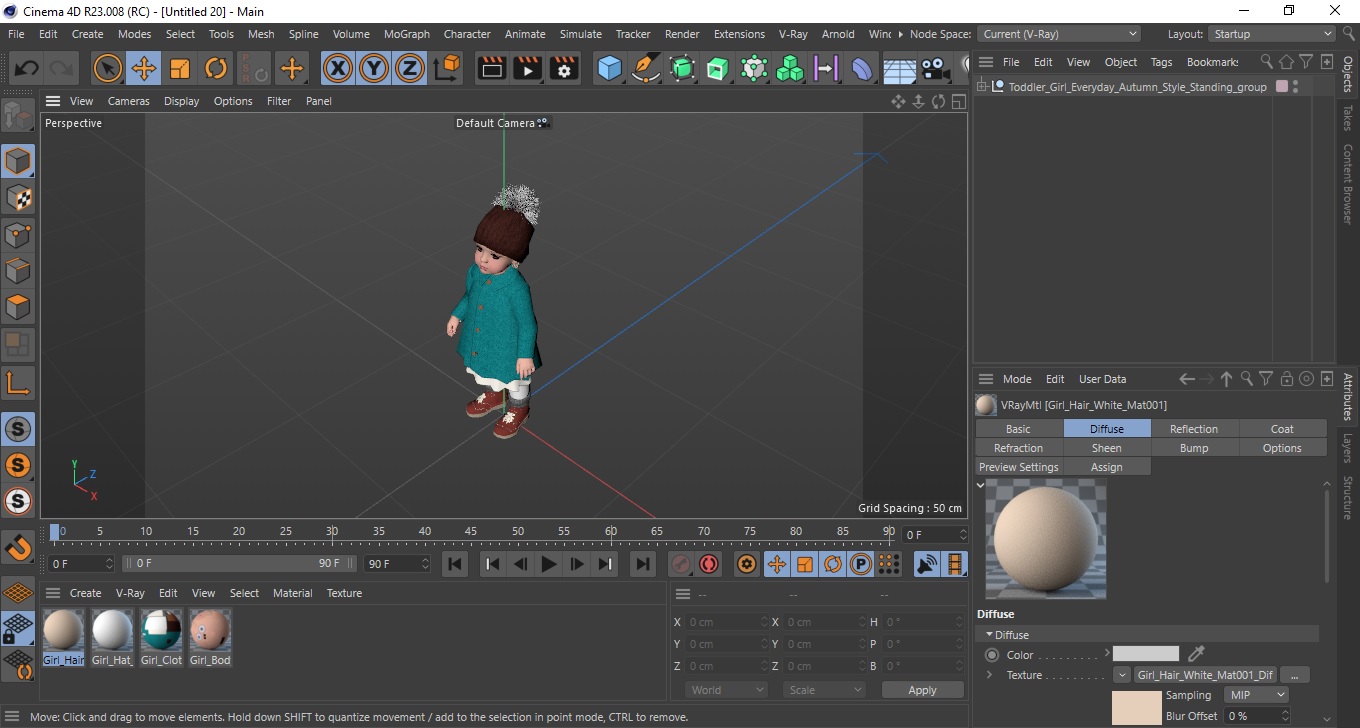Enable Axis tool icon
The height and width of the screenshot is (728, 1360).
(x=17, y=383)
